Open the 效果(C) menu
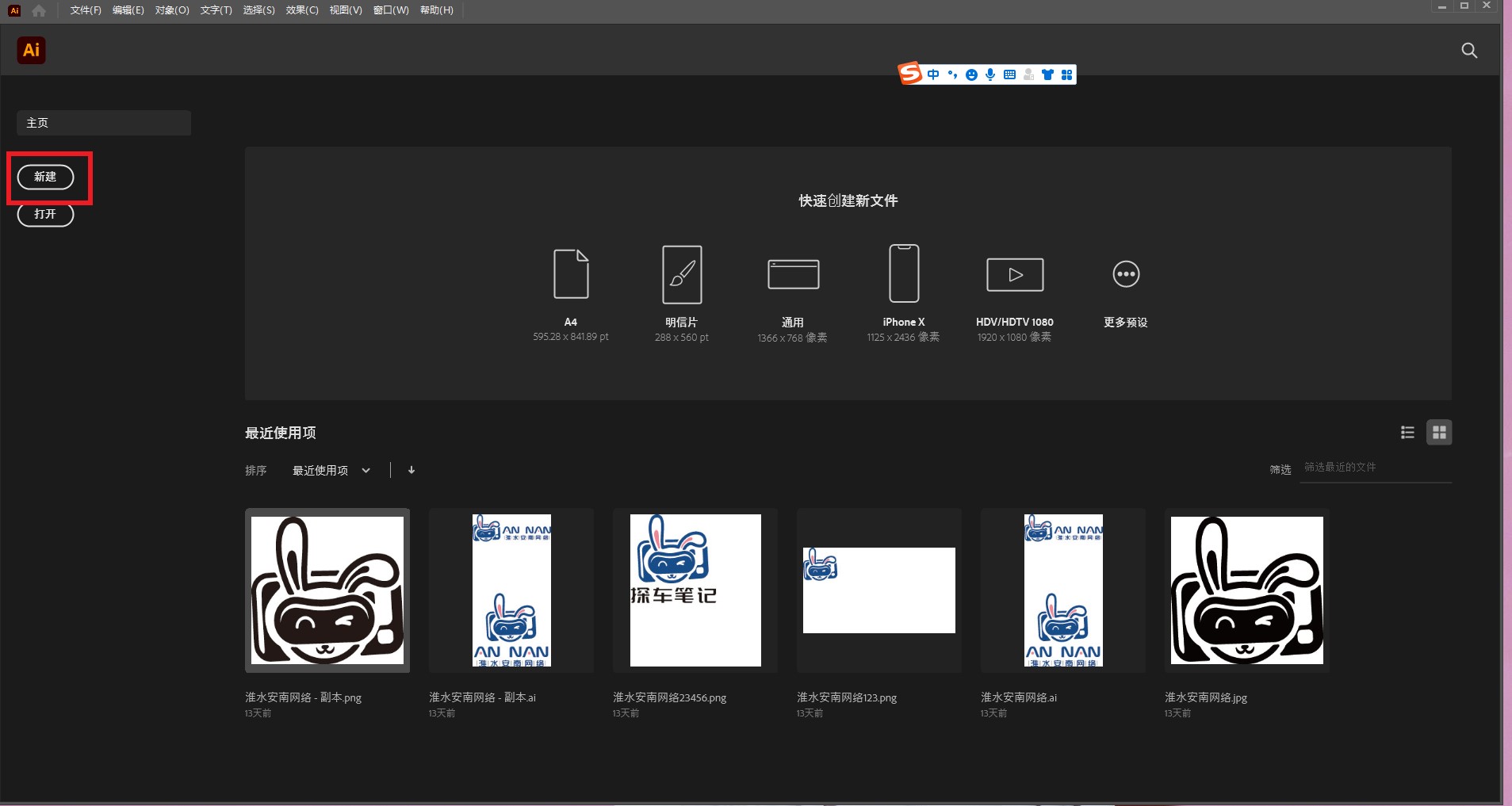 (302, 10)
